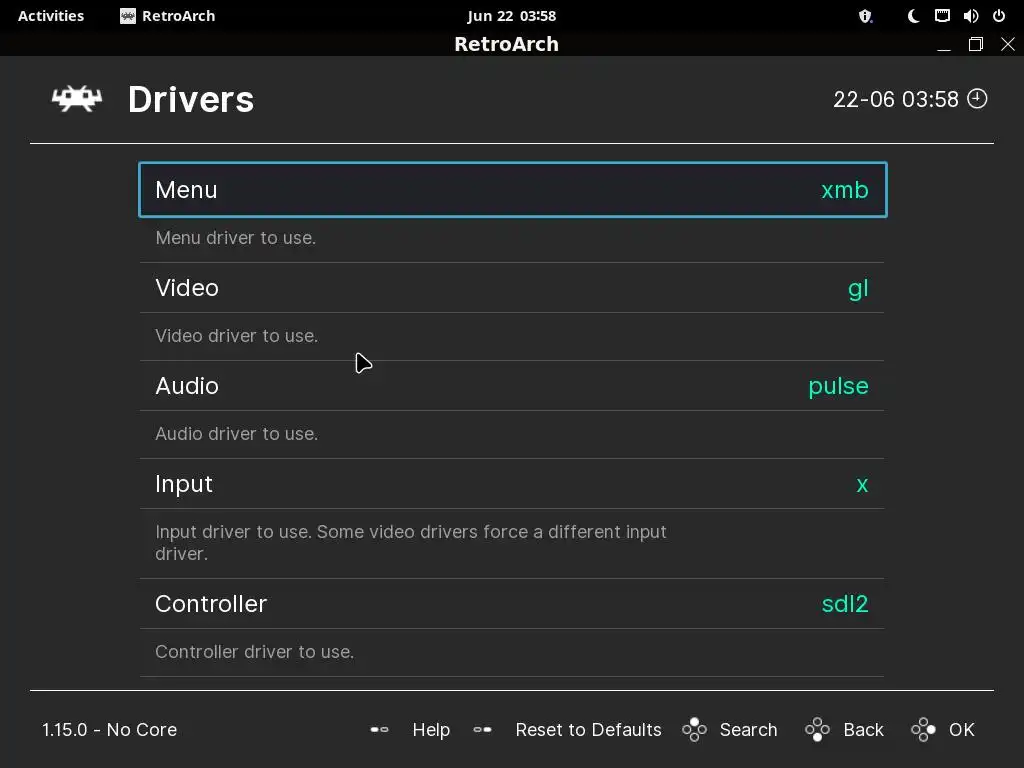The image size is (1024, 768).
Task: Click the OK label in footer
Action: 962,729
